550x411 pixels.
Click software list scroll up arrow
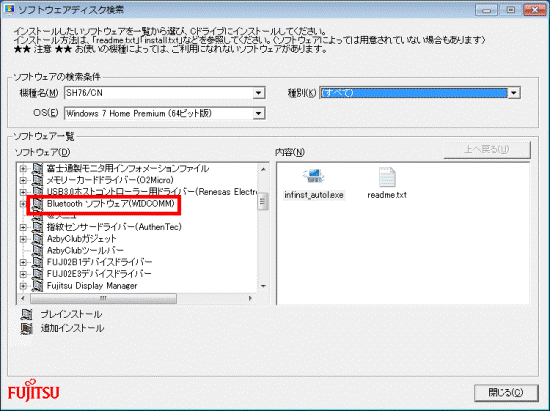[x=263, y=169]
